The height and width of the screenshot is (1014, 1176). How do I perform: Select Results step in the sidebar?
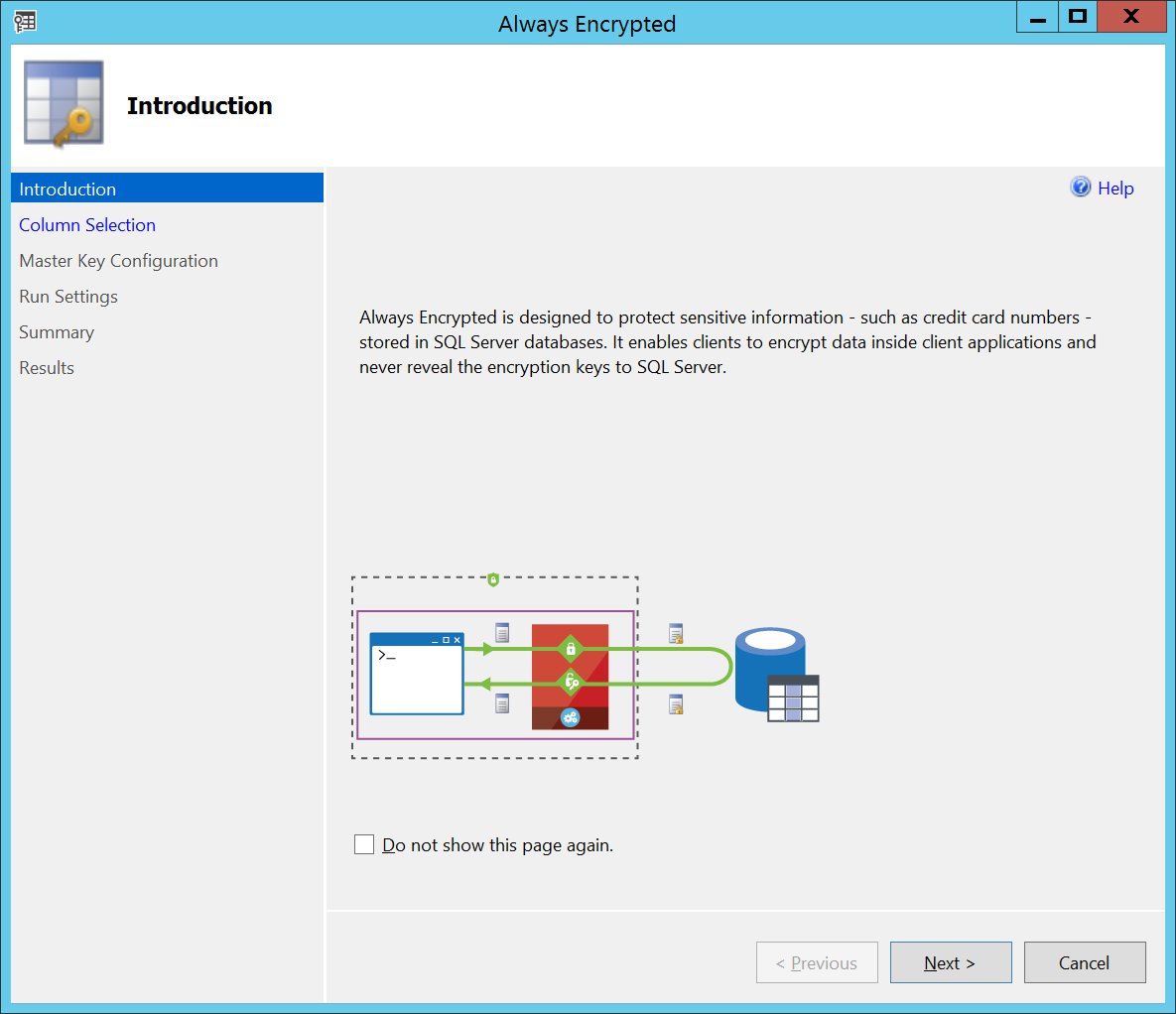click(47, 368)
